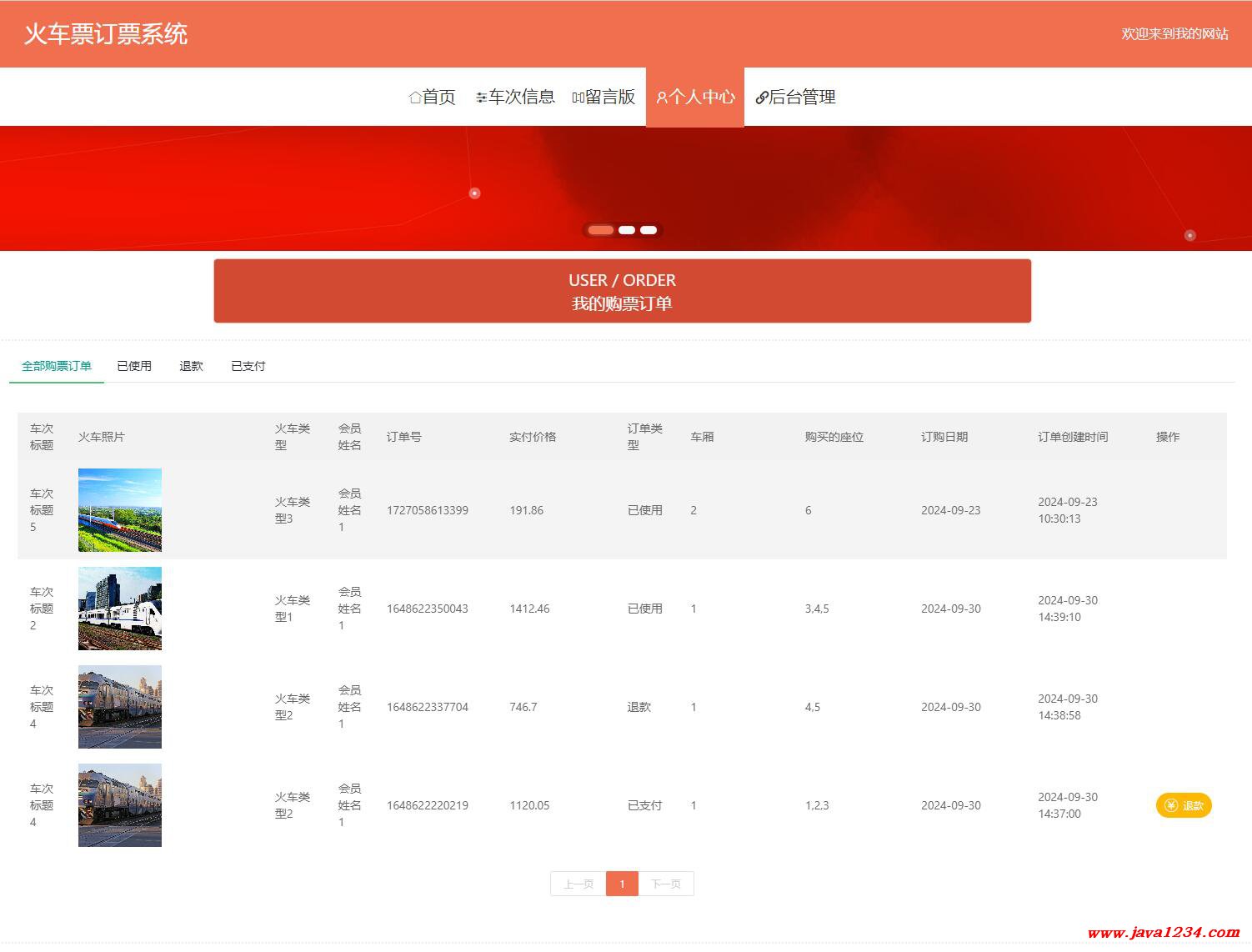Select the 全部购票订单 tab

pyautogui.click(x=57, y=366)
